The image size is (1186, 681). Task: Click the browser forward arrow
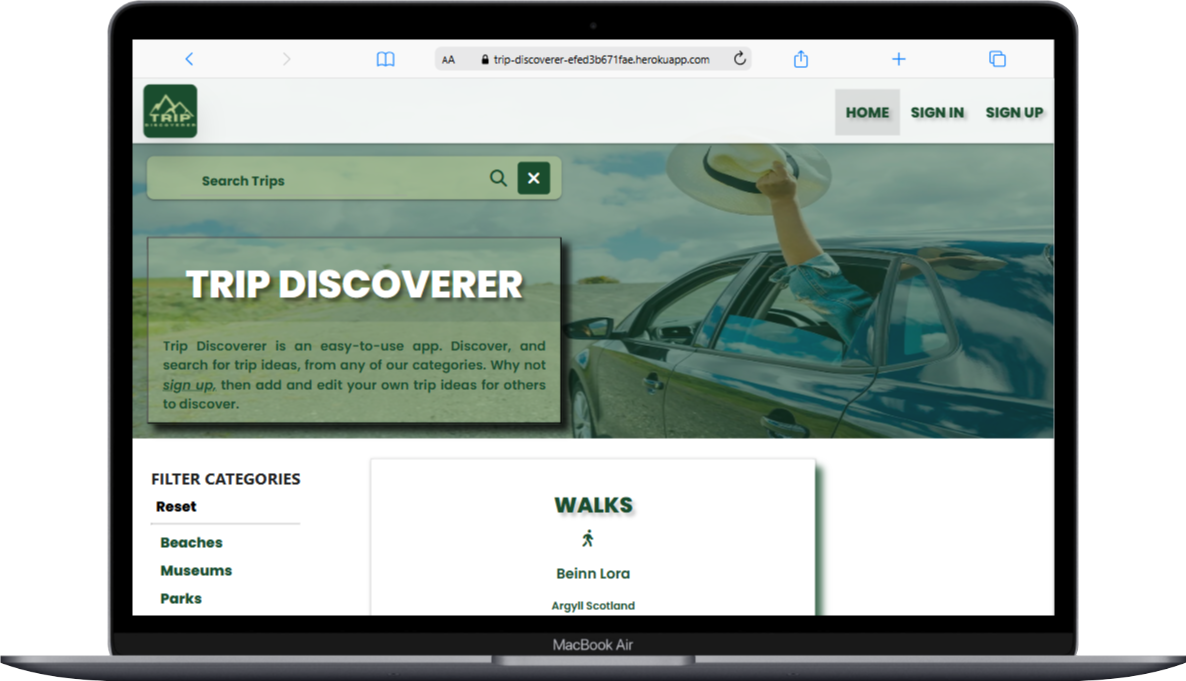[286, 59]
